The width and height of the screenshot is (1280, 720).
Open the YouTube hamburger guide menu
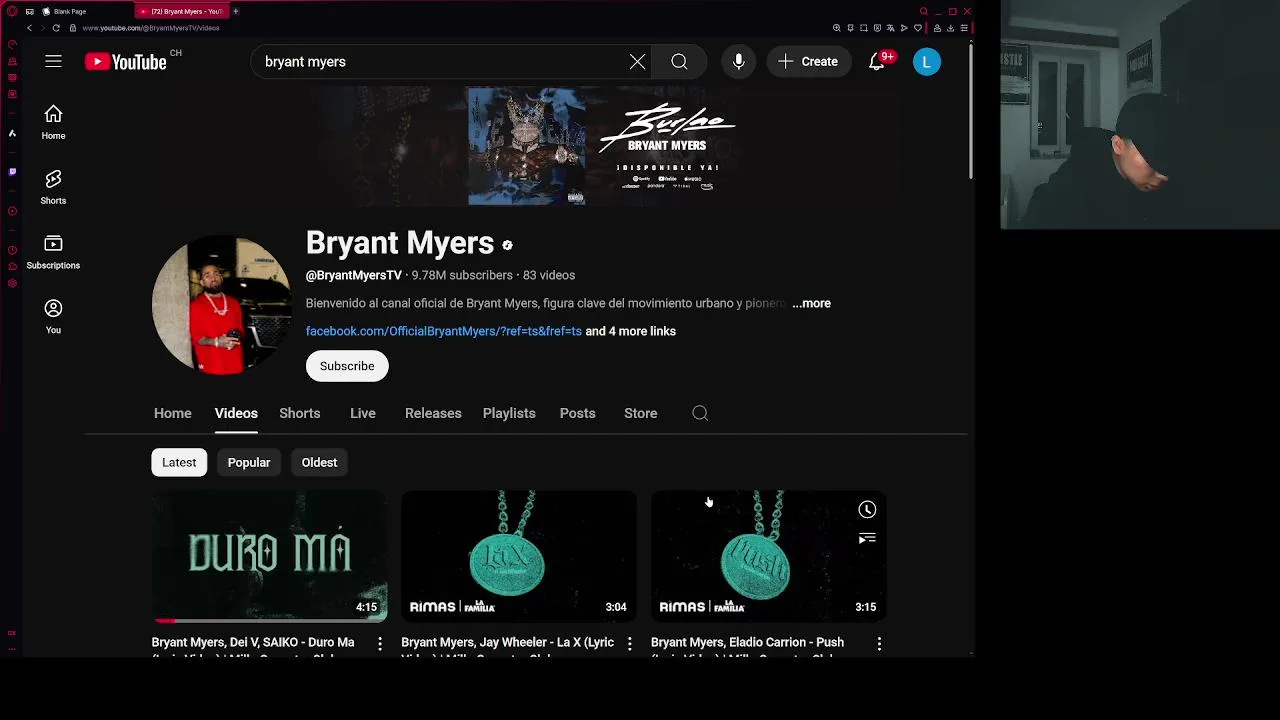(53, 62)
